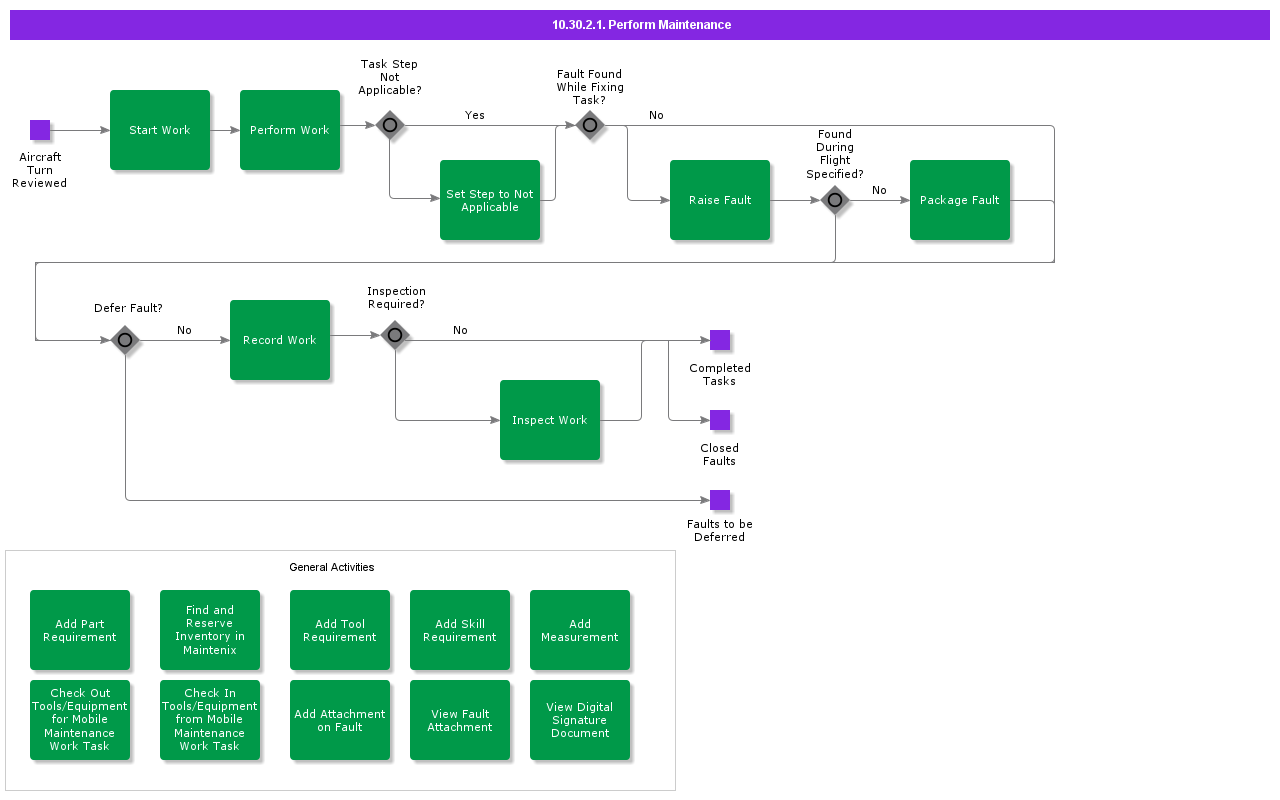This screenshot has width=1280, height=800.
Task: Click the Fault Found While Fixing Task gateway
Action: click(590, 125)
